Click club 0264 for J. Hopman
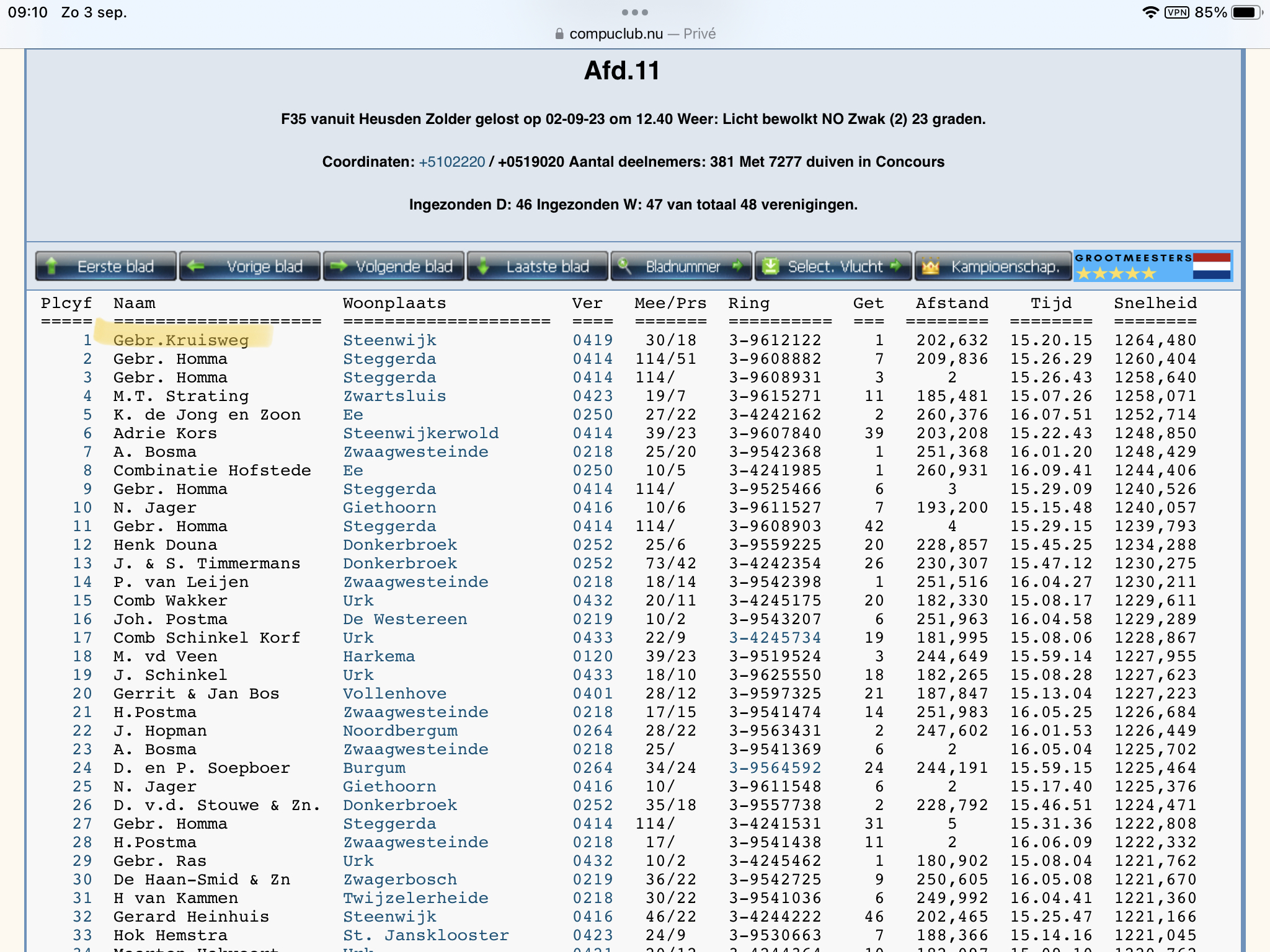Screen dimensions: 1270x952 593,731
